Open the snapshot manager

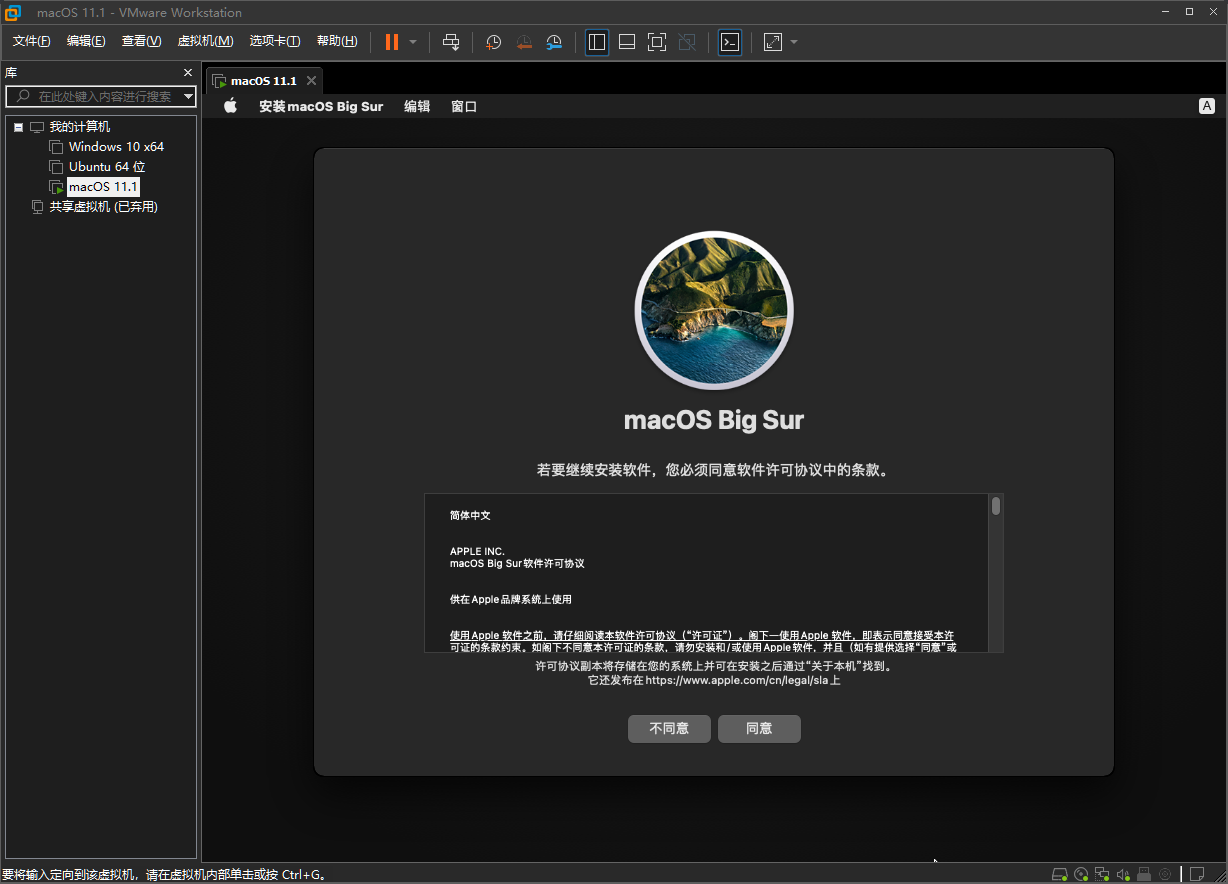coord(554,42)
